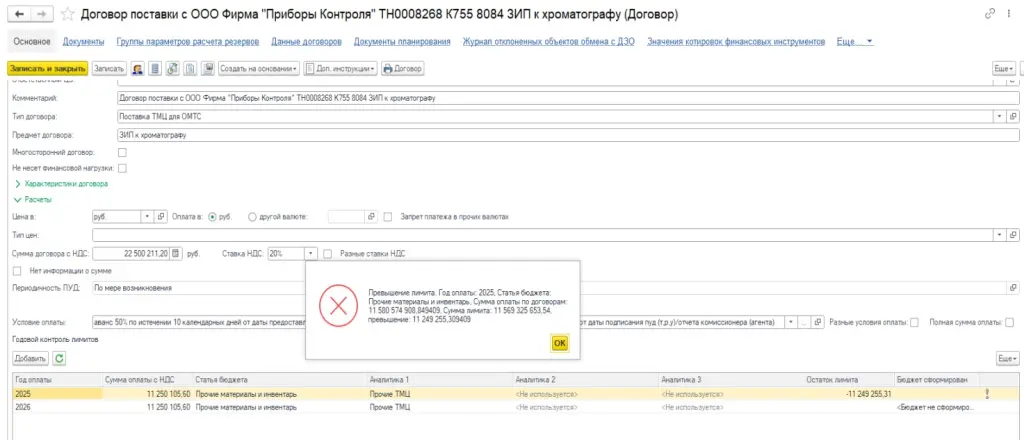Click Записать и закрыть button

47,69
